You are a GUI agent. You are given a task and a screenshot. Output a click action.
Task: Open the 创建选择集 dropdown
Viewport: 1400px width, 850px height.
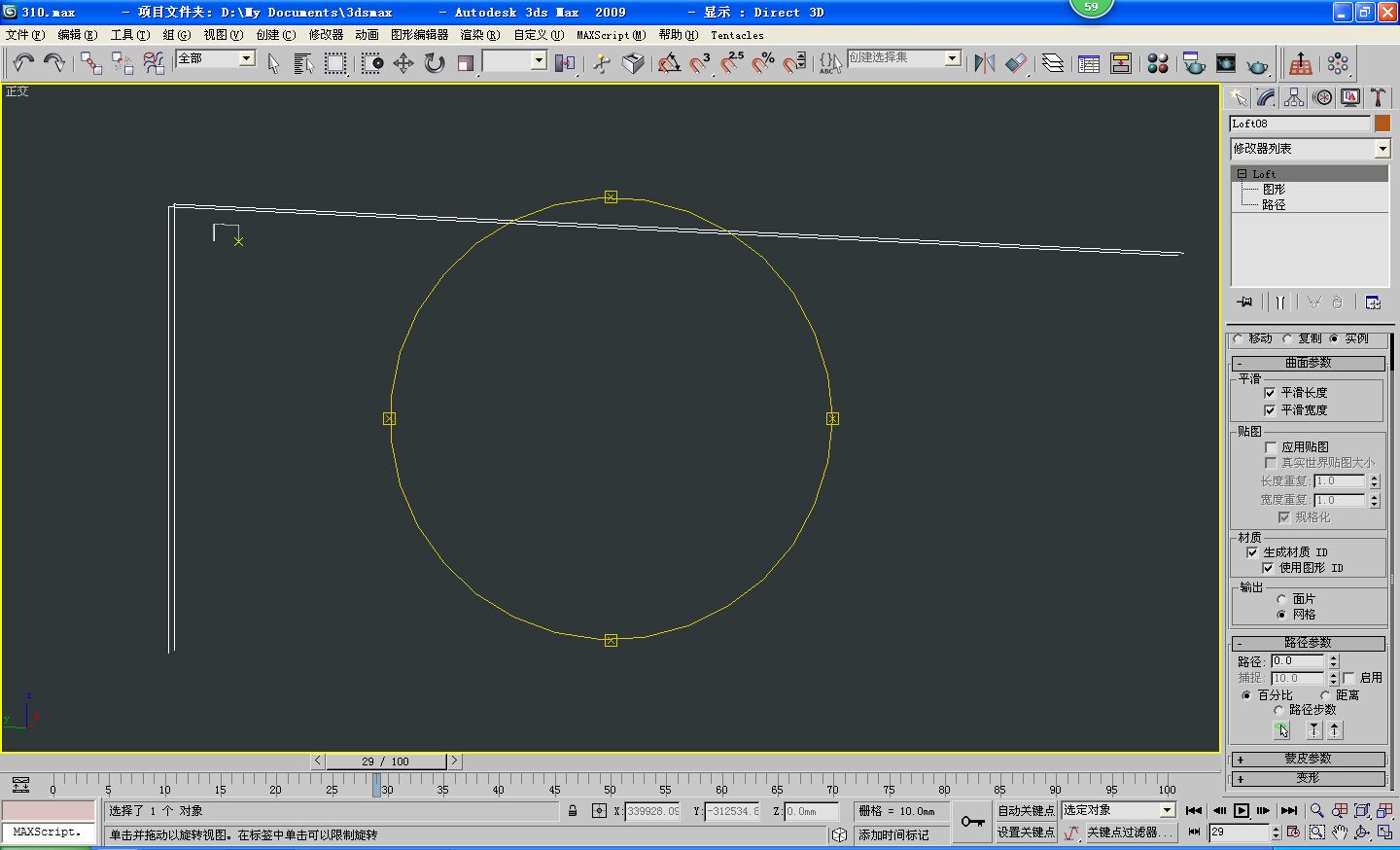tap(904, 58)
